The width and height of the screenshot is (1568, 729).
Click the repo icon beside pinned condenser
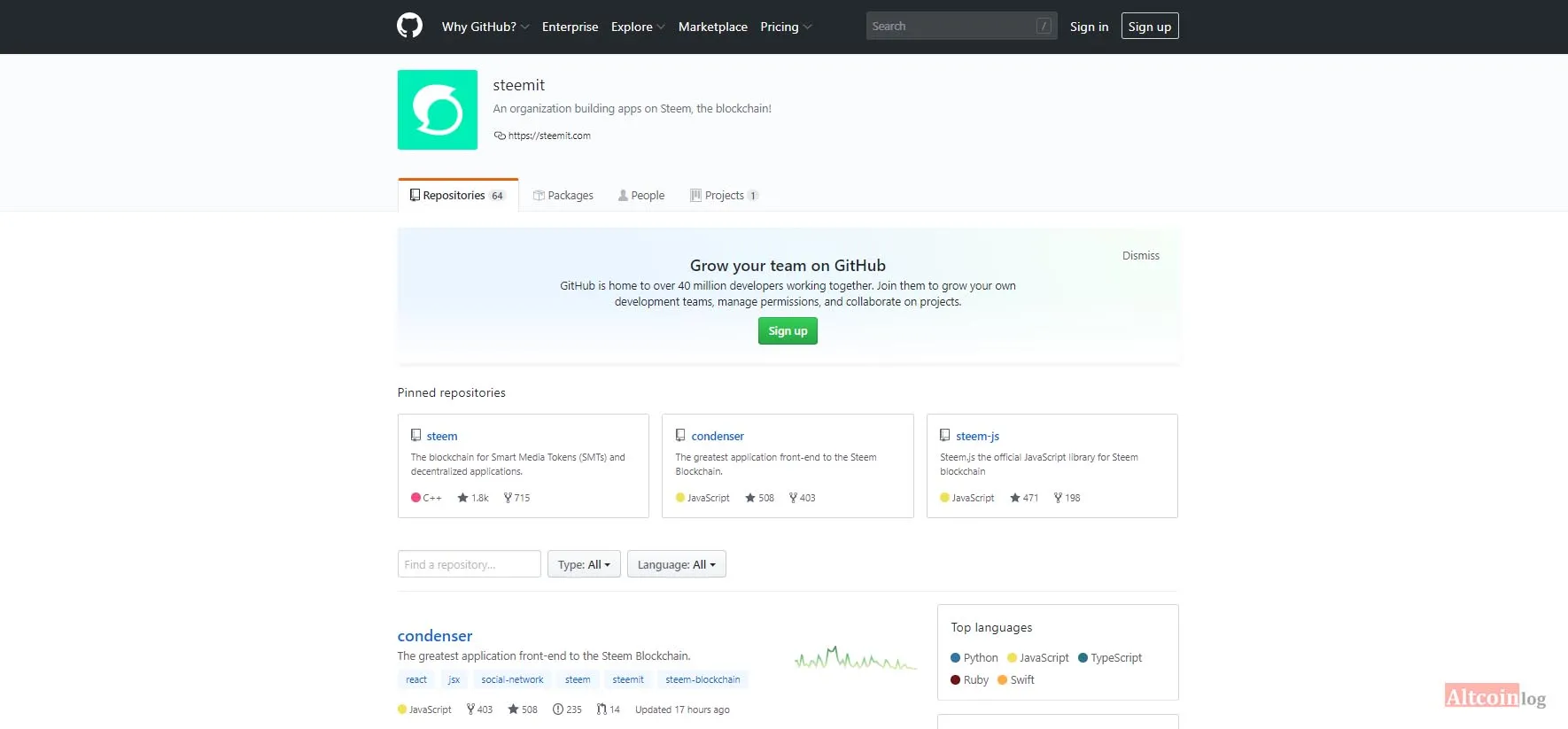[x=680, y=435]
